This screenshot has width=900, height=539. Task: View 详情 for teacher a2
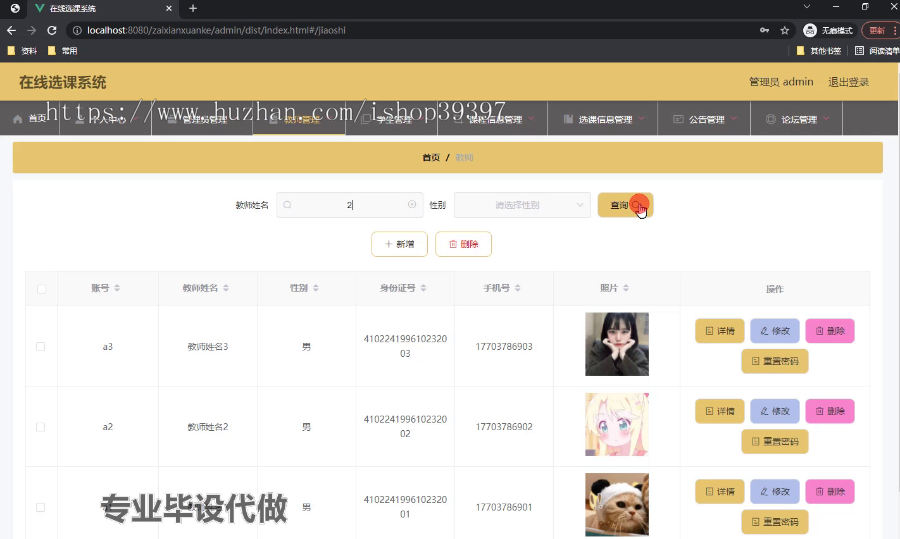tap(720, 411)
